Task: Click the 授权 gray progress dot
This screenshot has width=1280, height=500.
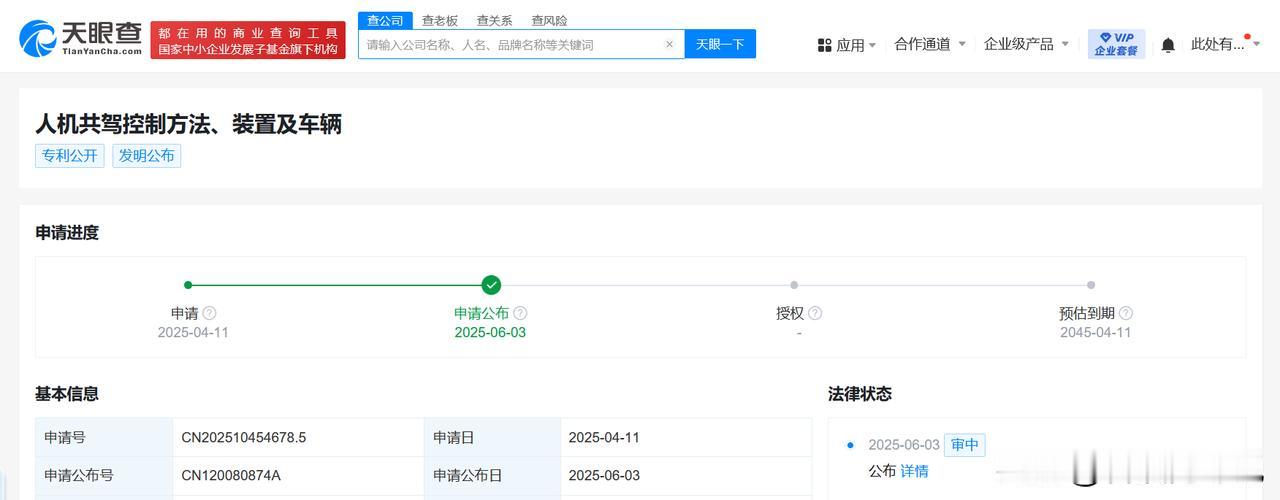Action: pyautogui.click(x=794, y=285)
